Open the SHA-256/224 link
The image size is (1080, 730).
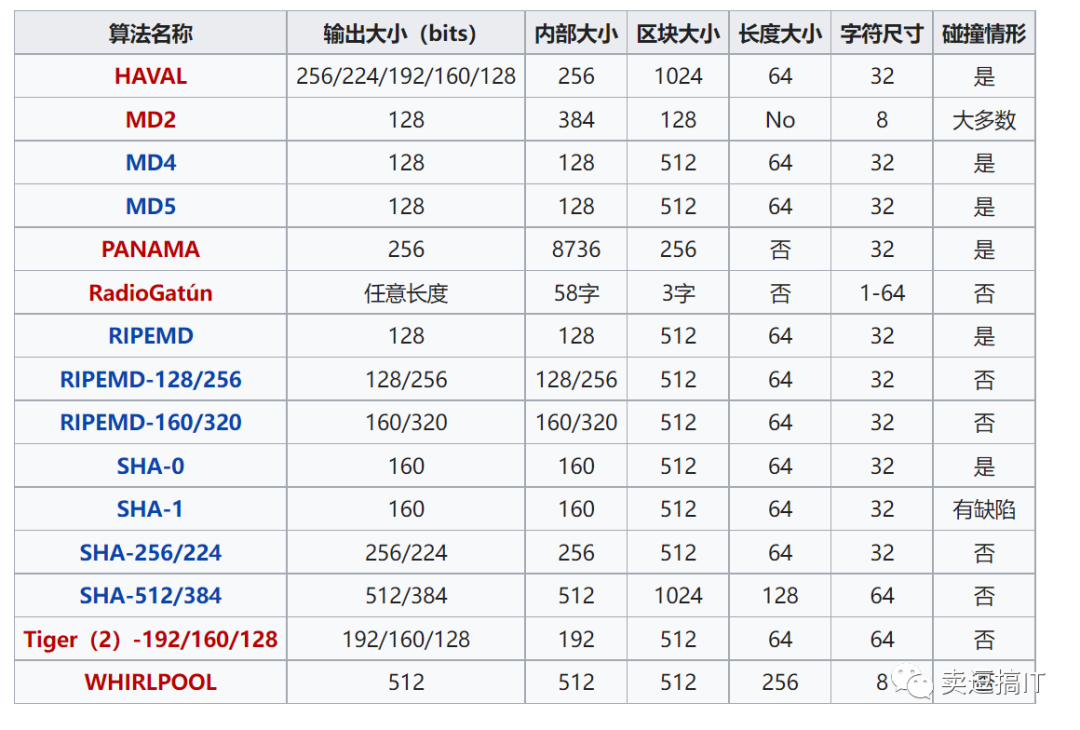(150, 552)
